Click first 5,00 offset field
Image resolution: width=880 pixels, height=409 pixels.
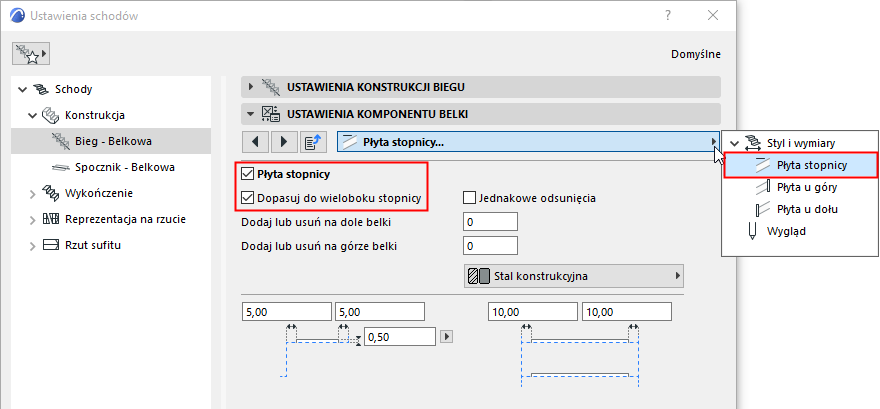(287, 312)
